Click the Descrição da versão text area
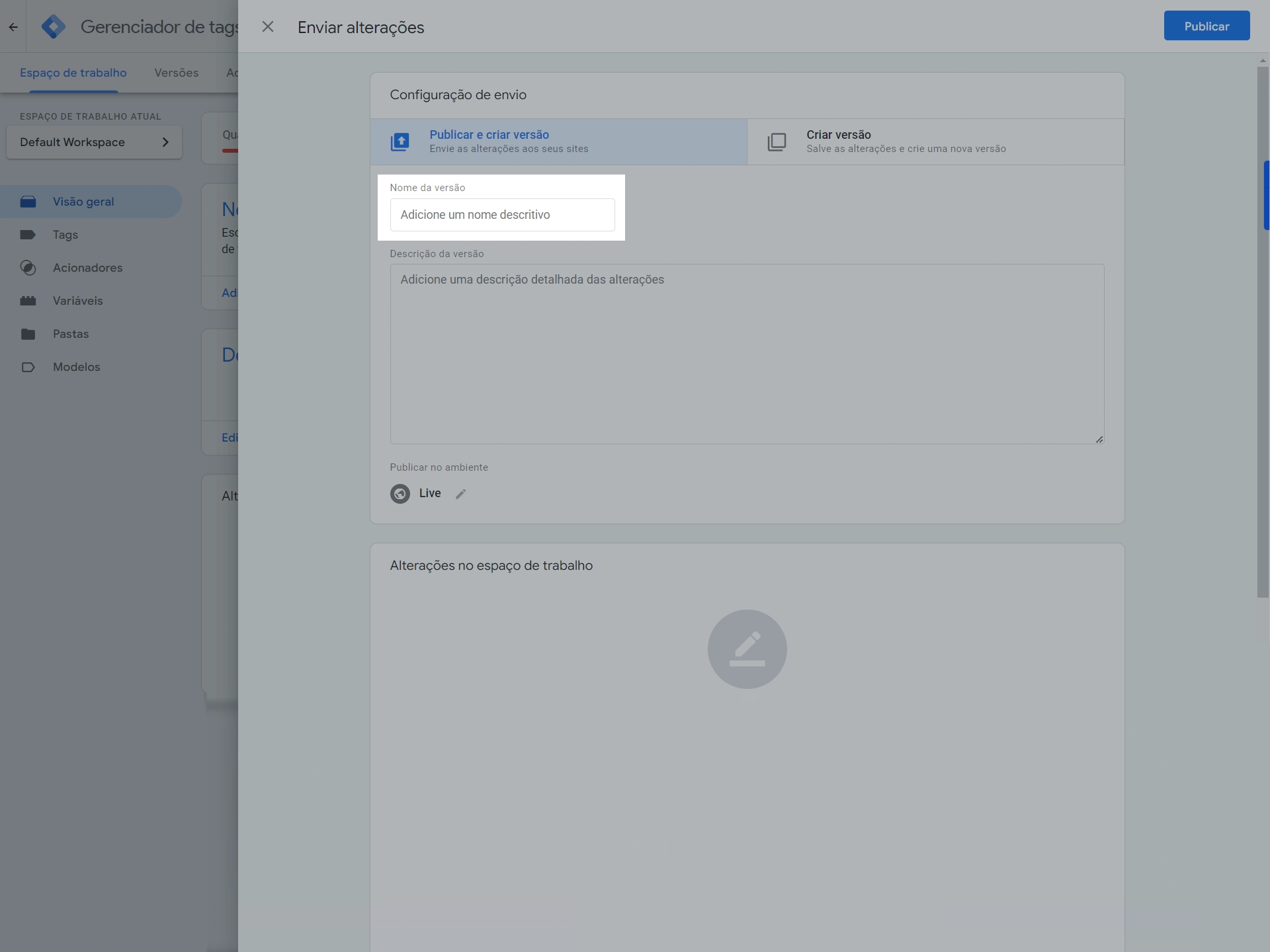 point(746,354)
